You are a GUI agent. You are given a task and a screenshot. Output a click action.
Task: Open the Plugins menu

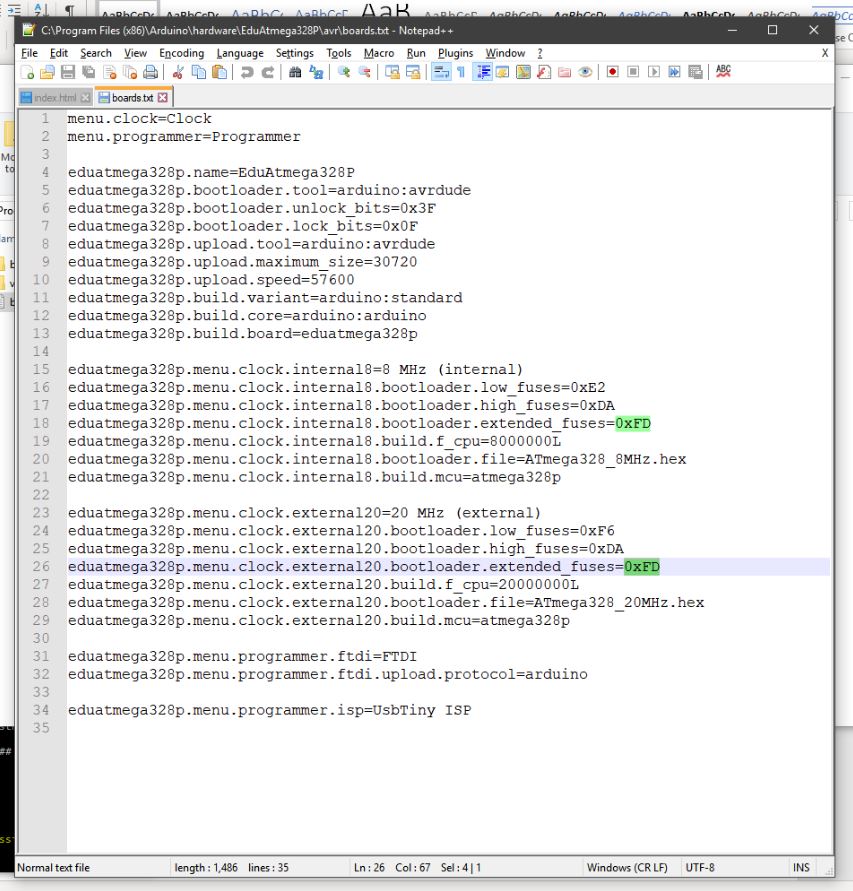pyautogui.click(x=455, y=53)
